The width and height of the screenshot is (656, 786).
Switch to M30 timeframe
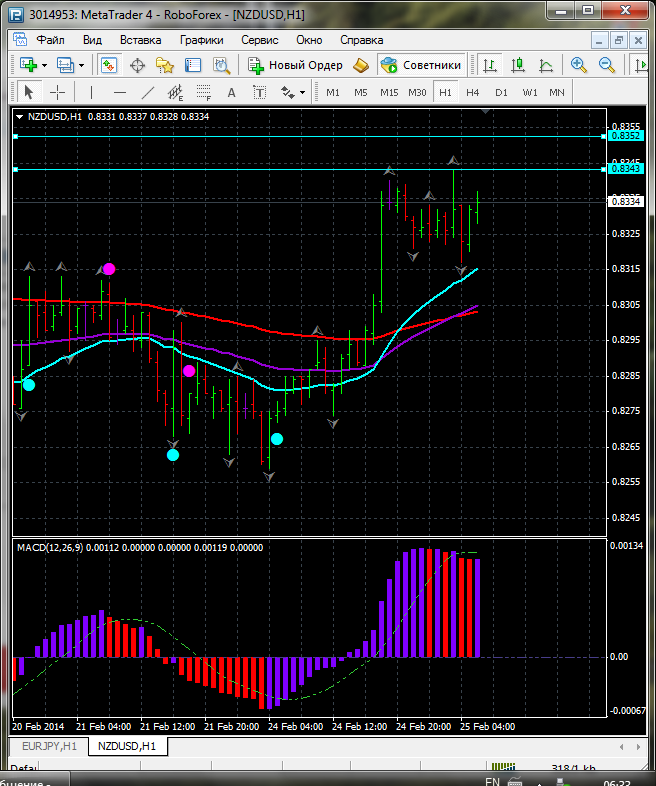click(x=417, y=92)
